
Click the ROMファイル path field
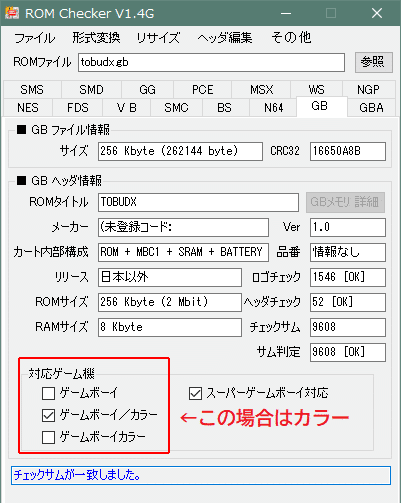tap(211, 62)
